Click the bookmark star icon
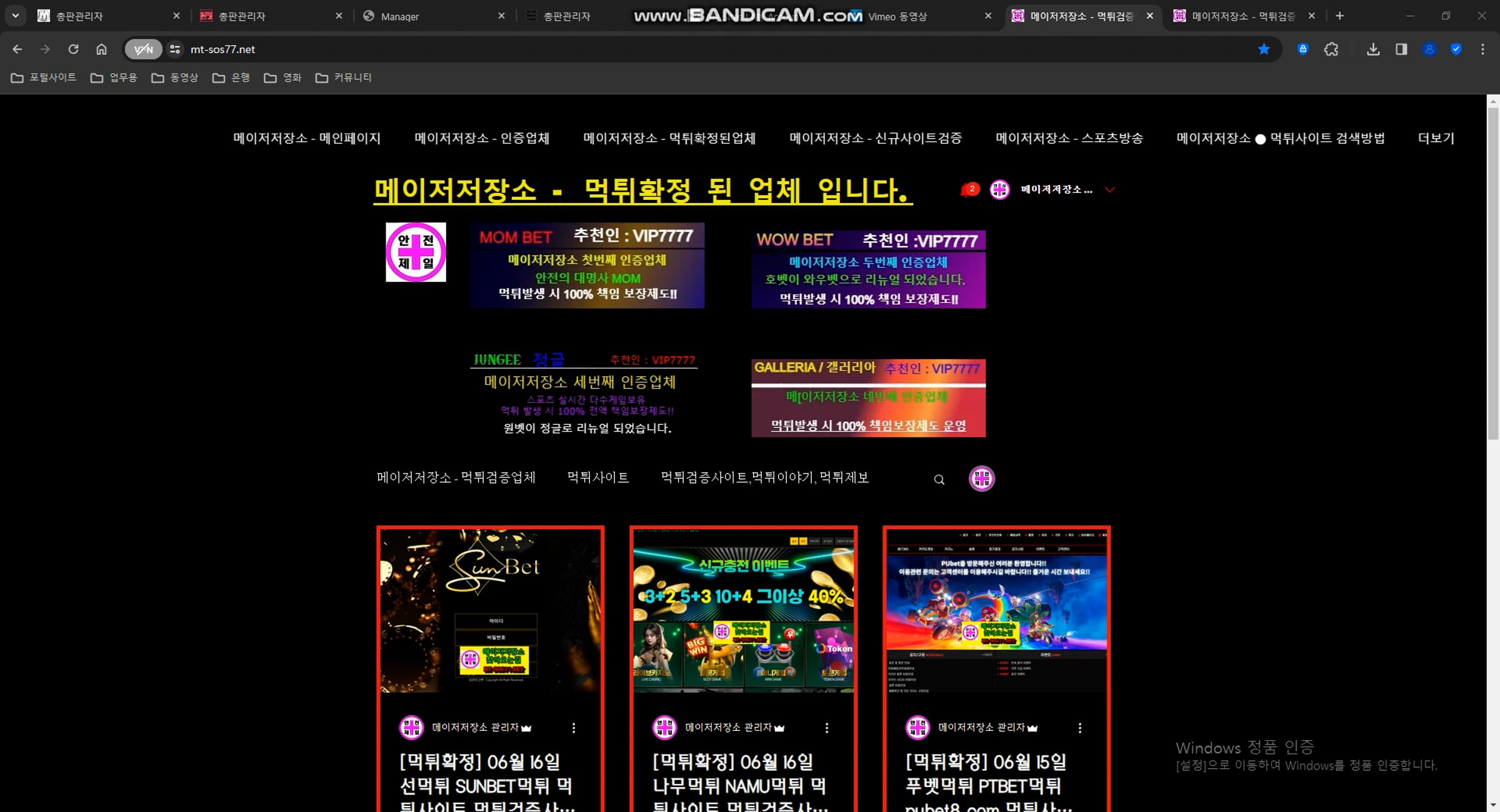 point(1263,49)
